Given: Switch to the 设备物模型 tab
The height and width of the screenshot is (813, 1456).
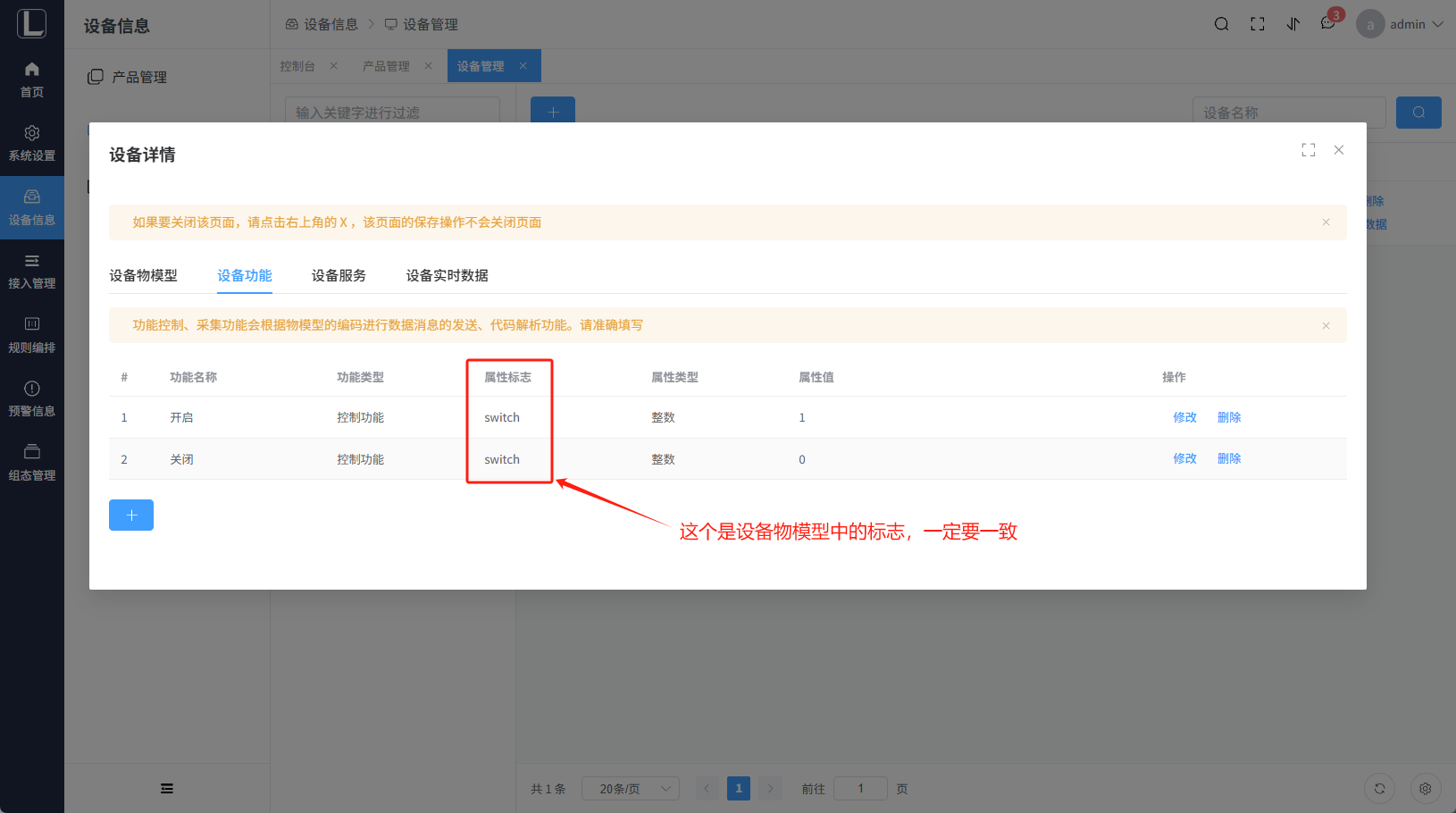Looking at the screenshot, I should pyautogui.click(x=143, y=276).
